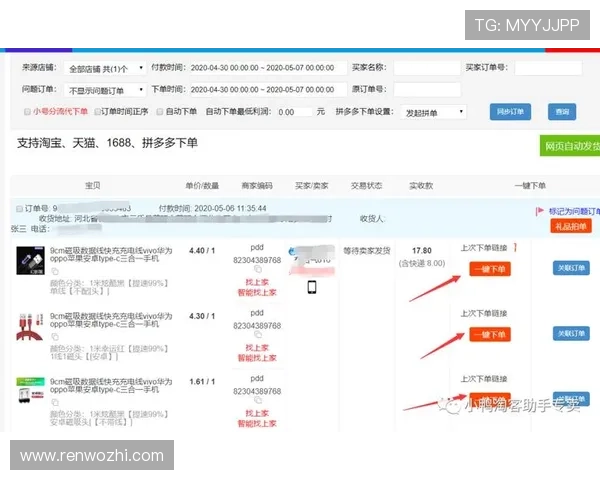Open red cable product thumbnail

pyautogui.click(x=30, y=327)
